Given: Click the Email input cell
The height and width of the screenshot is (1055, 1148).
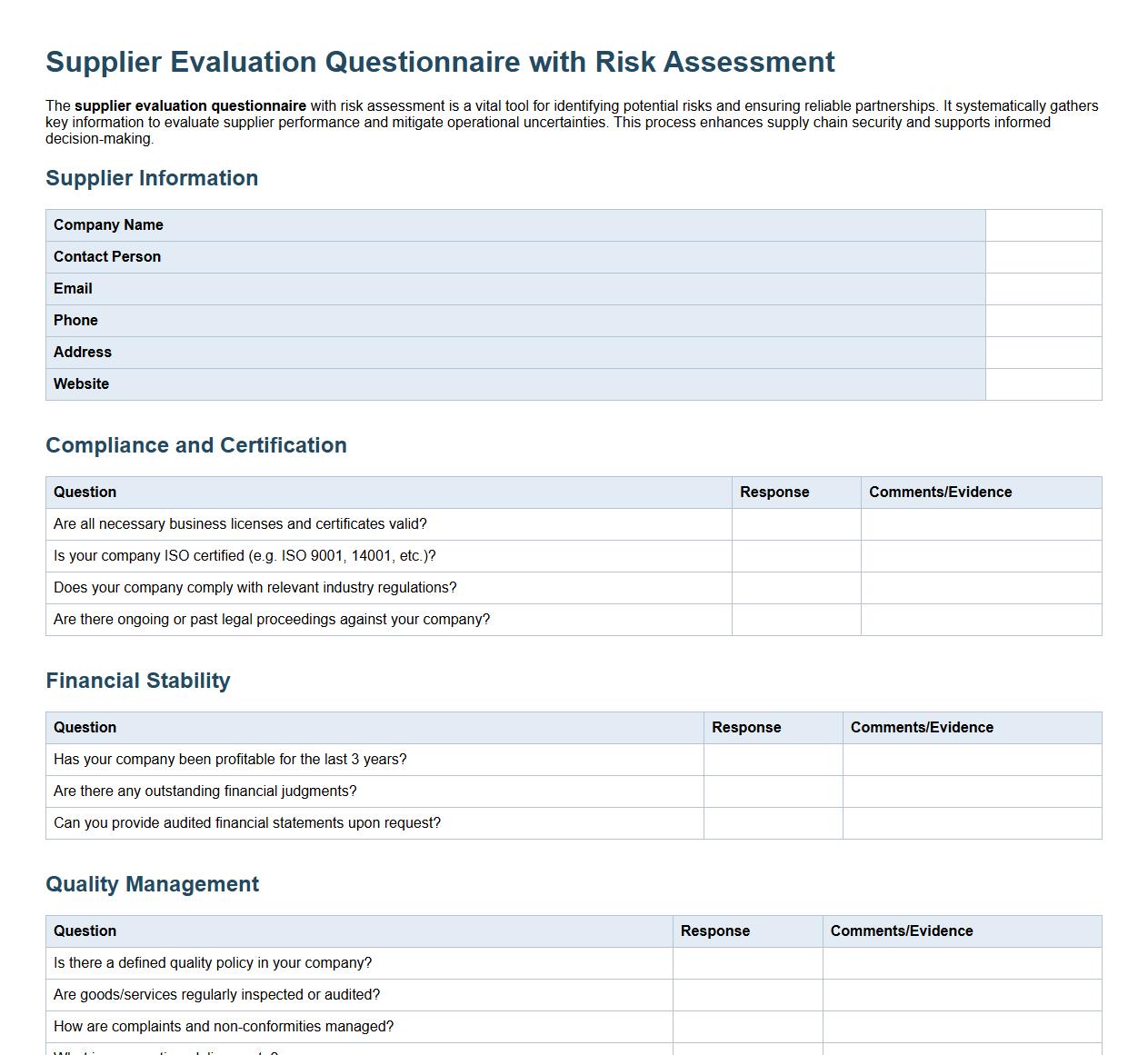Looking at the screenshot, I should 1042,288.
